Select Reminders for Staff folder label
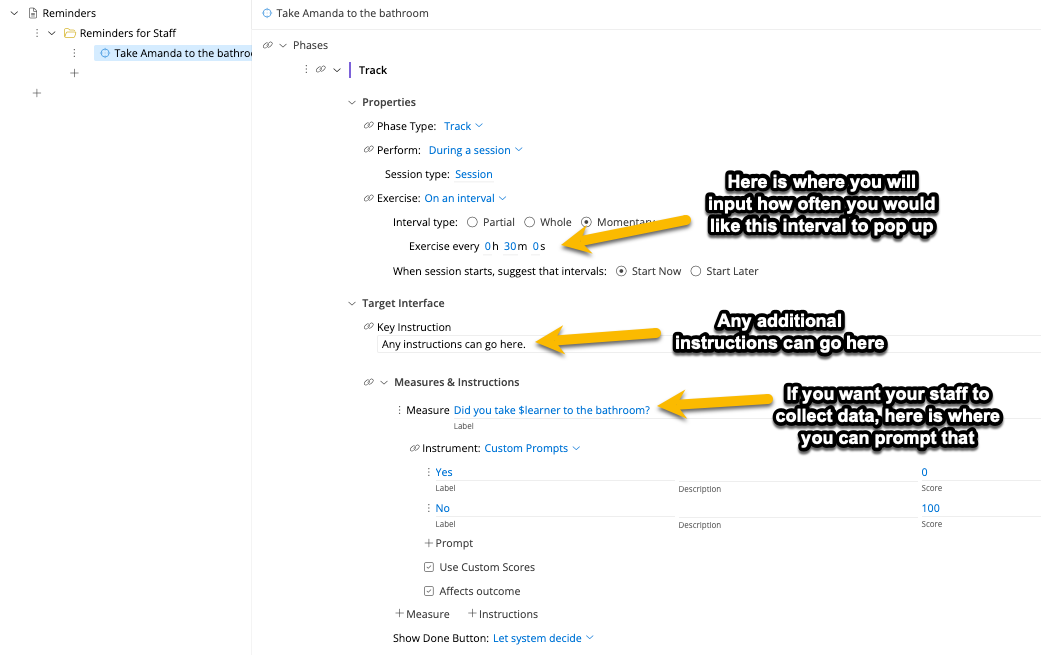The height and width of the screenshot is (655, 1041). (128, 33)
